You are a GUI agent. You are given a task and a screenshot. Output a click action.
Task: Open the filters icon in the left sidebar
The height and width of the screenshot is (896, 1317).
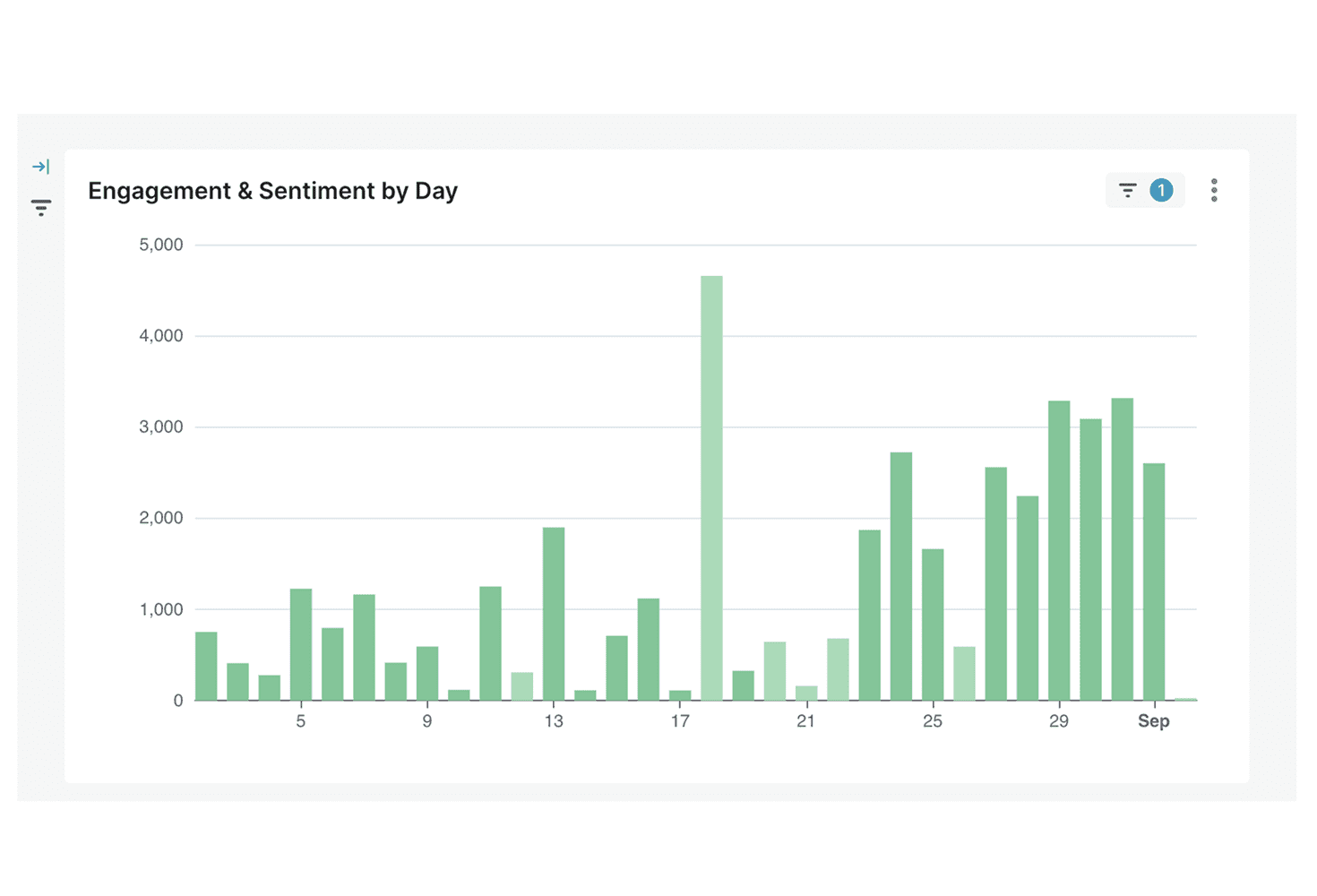pyautogui.click(x=40, y=207)
